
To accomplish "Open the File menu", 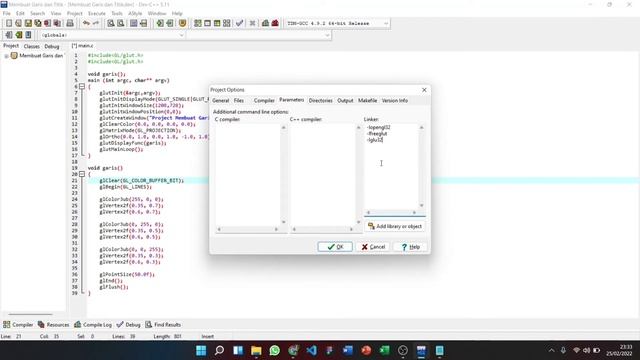I will pyautogui.click(x=7, y=13).
